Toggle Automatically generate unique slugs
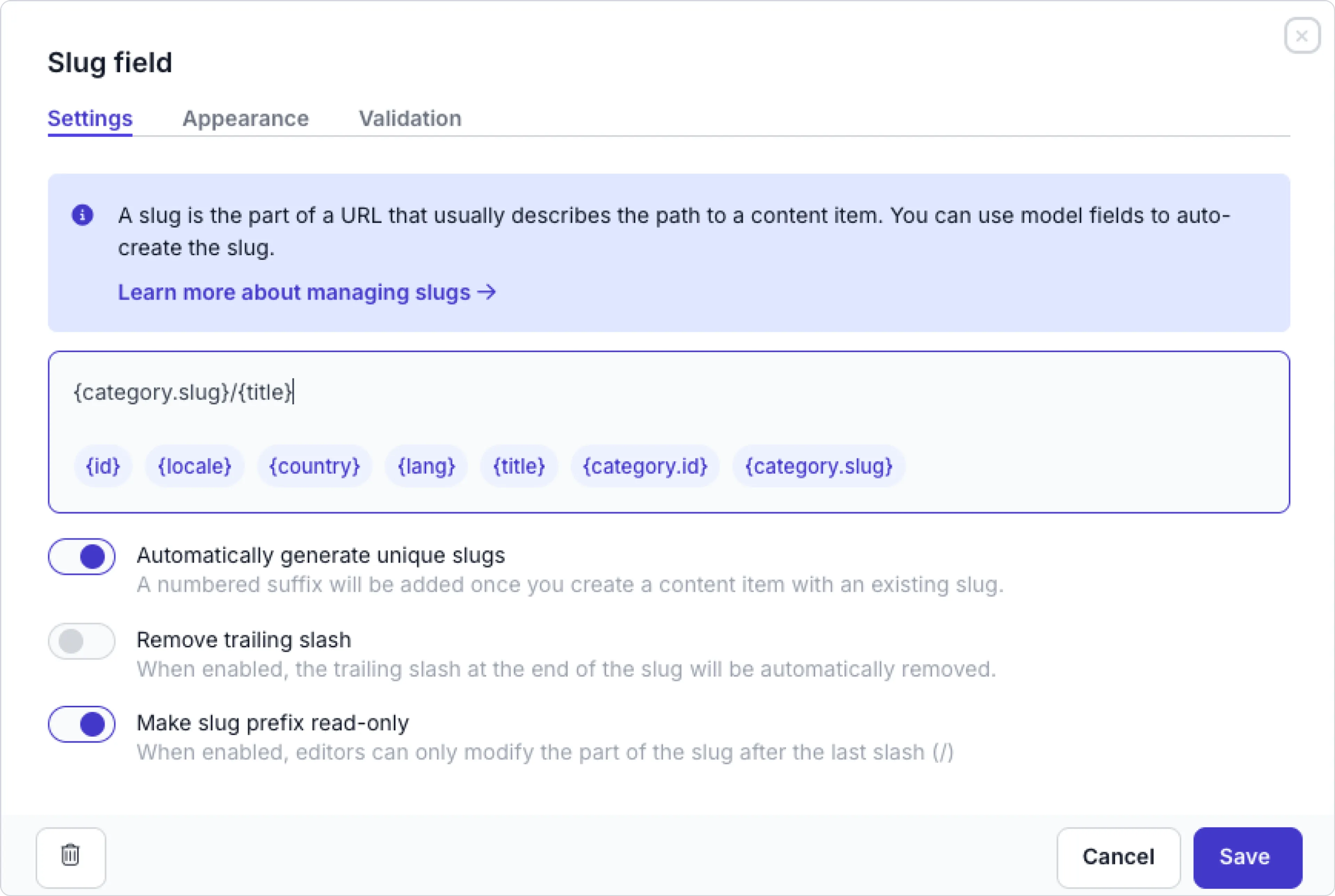This screenshot has height=896, width=1335. click(82, 557)
